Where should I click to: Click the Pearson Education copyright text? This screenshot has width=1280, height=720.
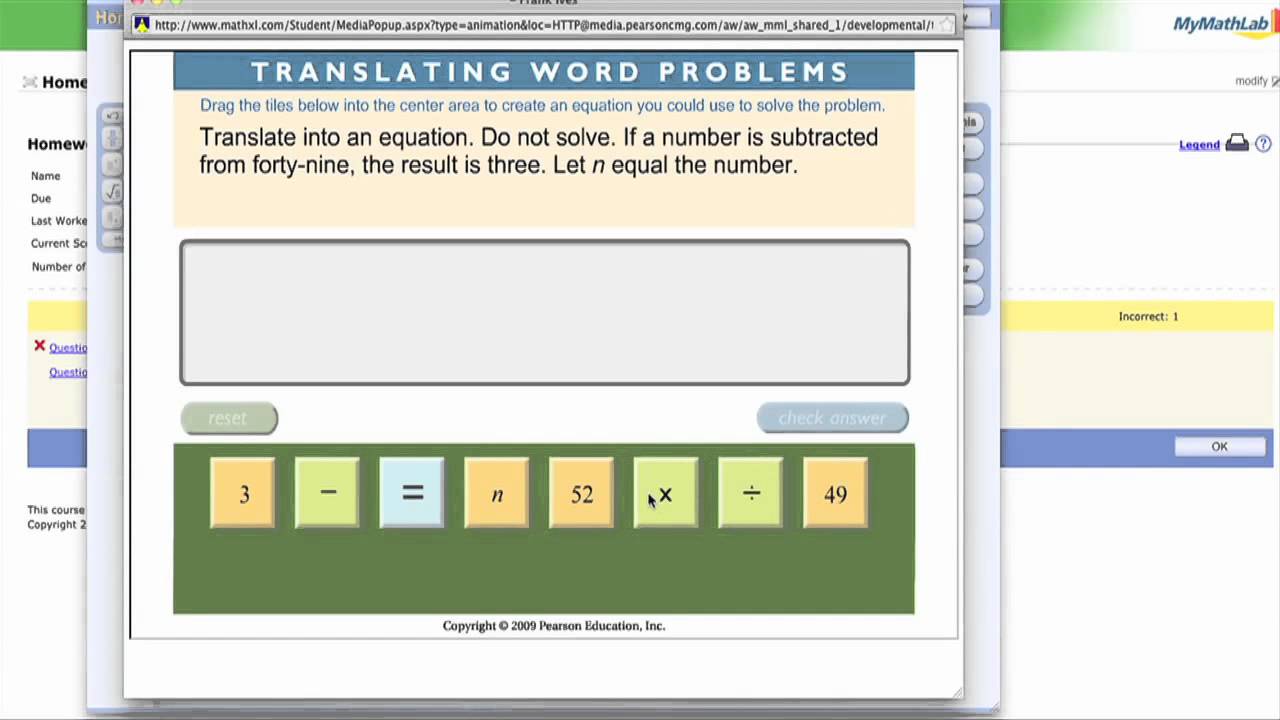[x=554, y=626]
